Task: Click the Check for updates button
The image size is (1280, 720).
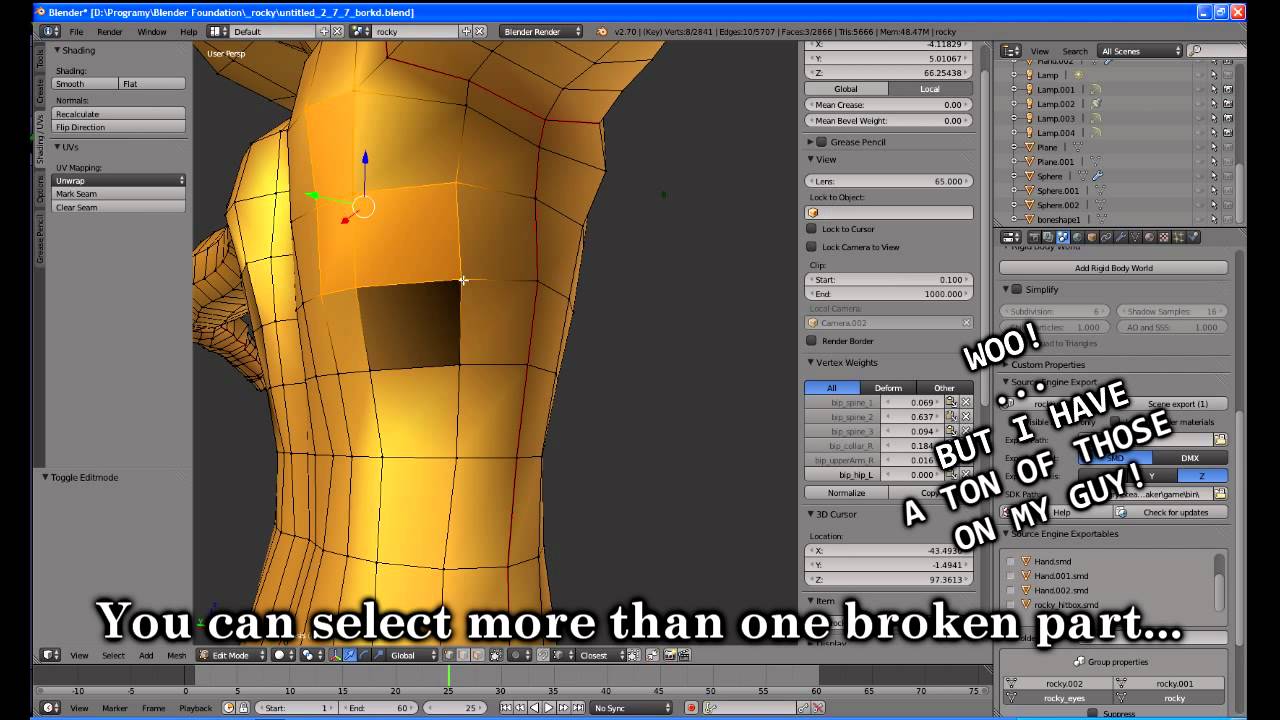Action: [x=1170, y=512]
